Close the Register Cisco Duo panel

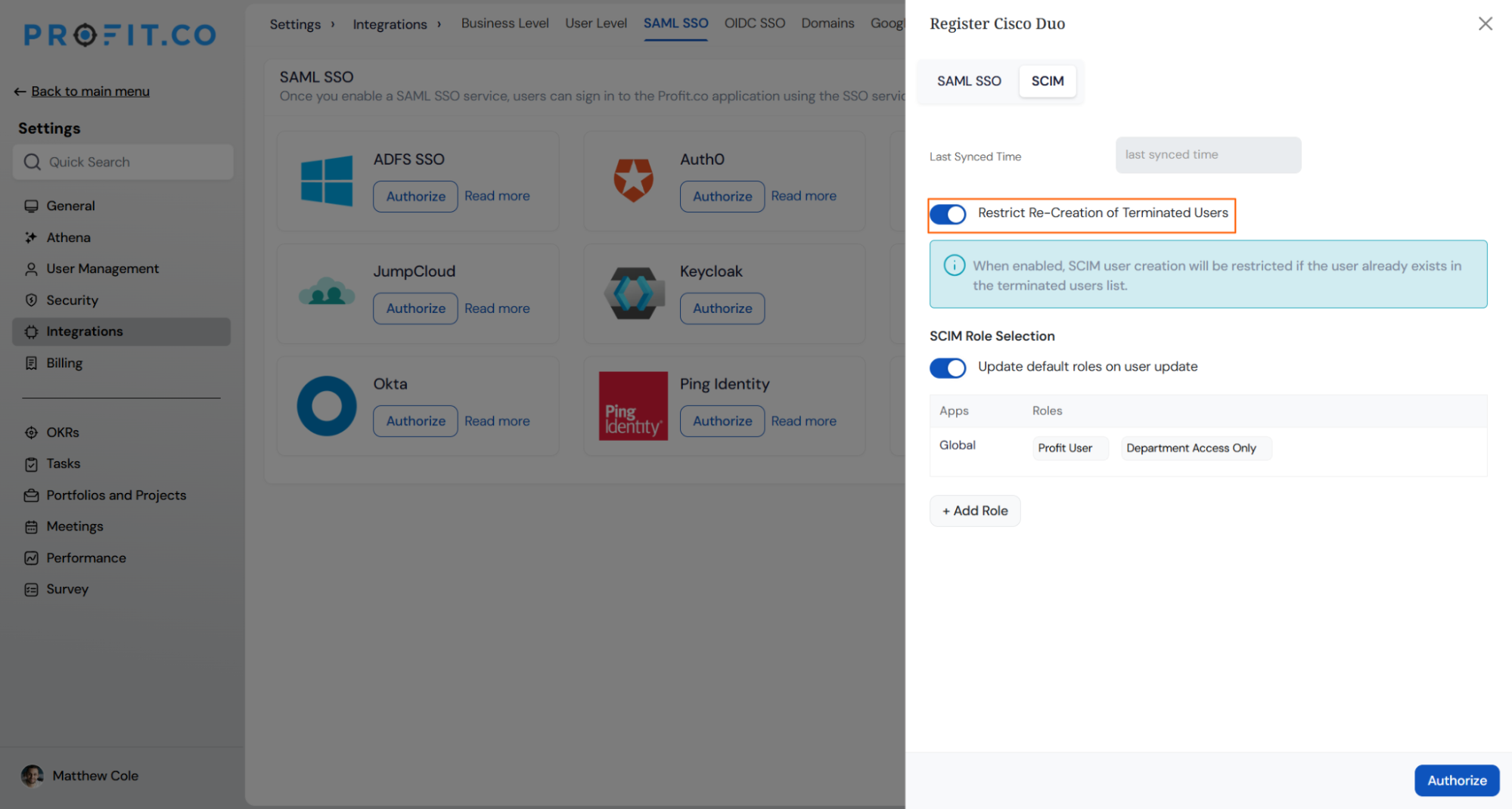click(x=1485, y=23)
